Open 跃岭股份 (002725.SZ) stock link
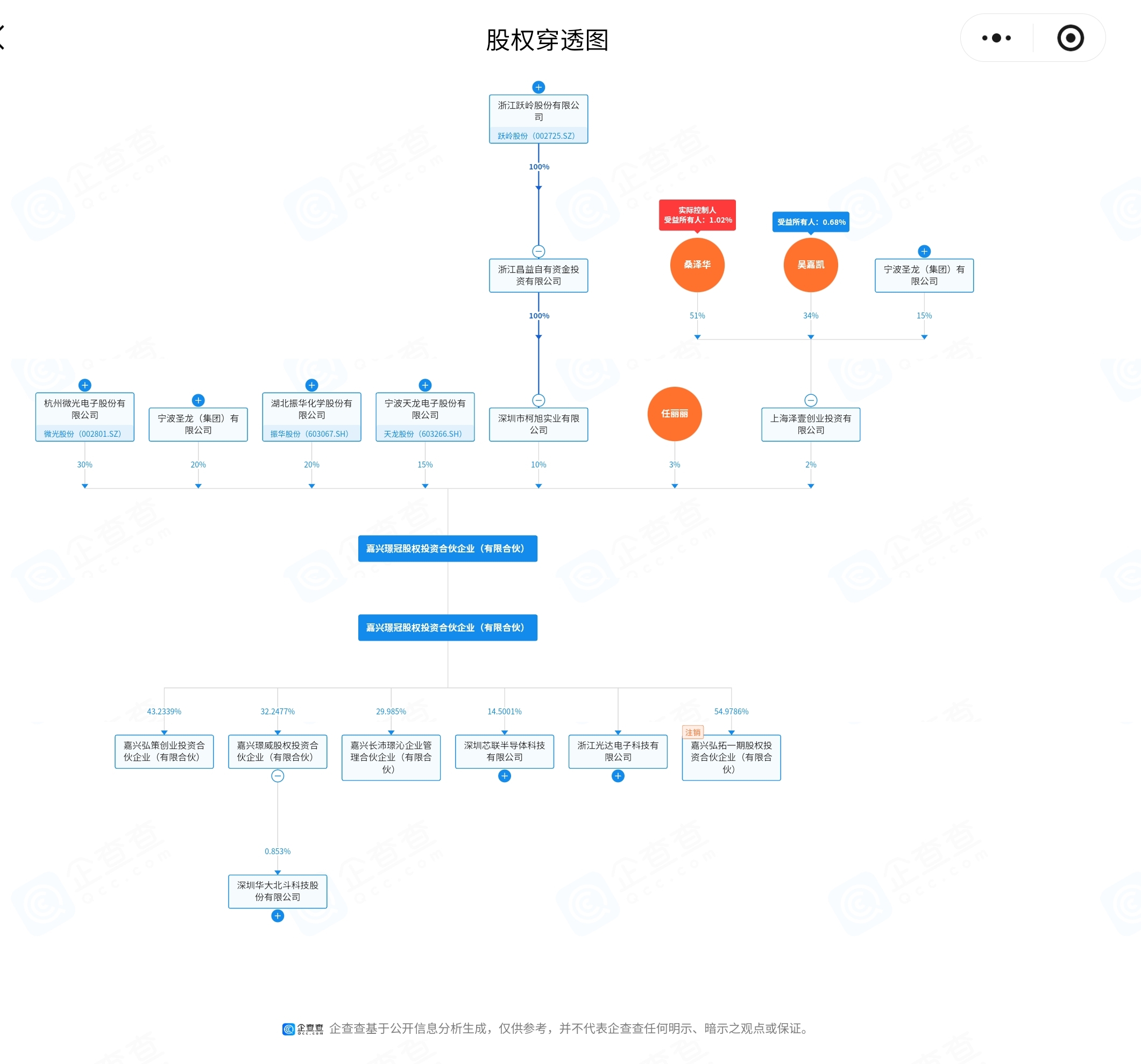 pyautogui.click(x=535, y=136)
